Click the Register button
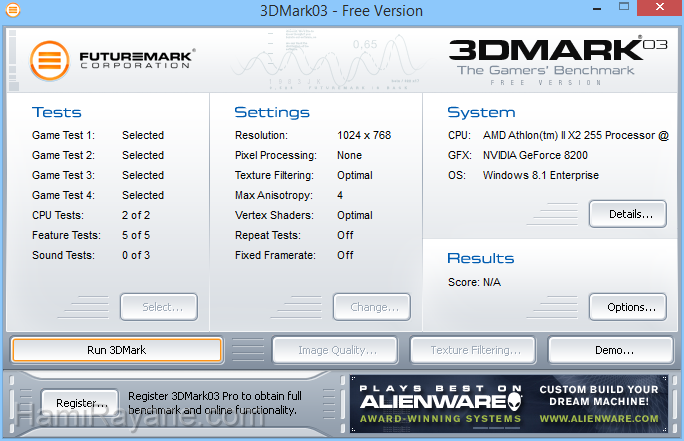 pos(80,402)
